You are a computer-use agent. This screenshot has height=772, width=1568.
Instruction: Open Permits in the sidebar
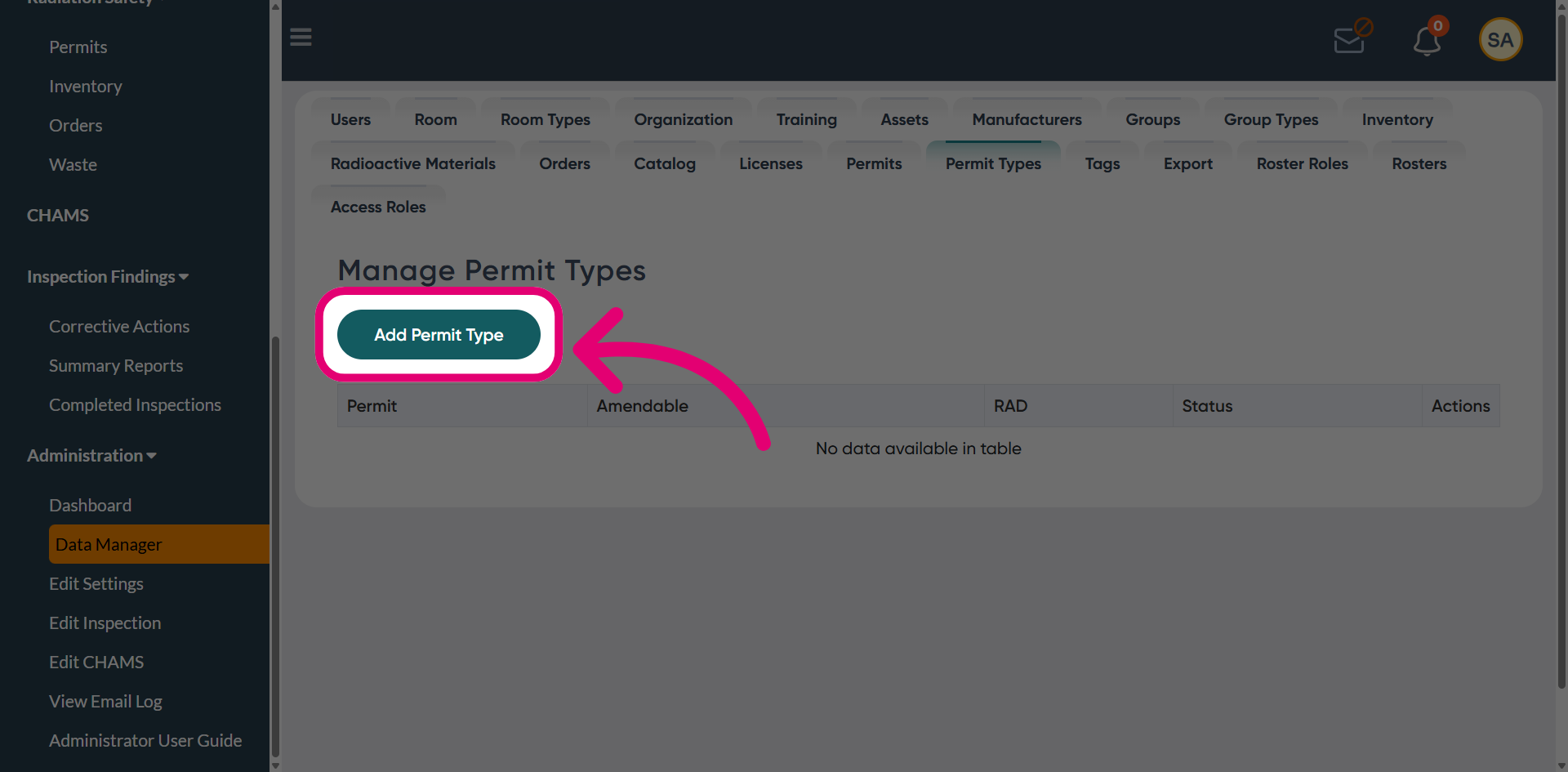click(x=78, y=47)
